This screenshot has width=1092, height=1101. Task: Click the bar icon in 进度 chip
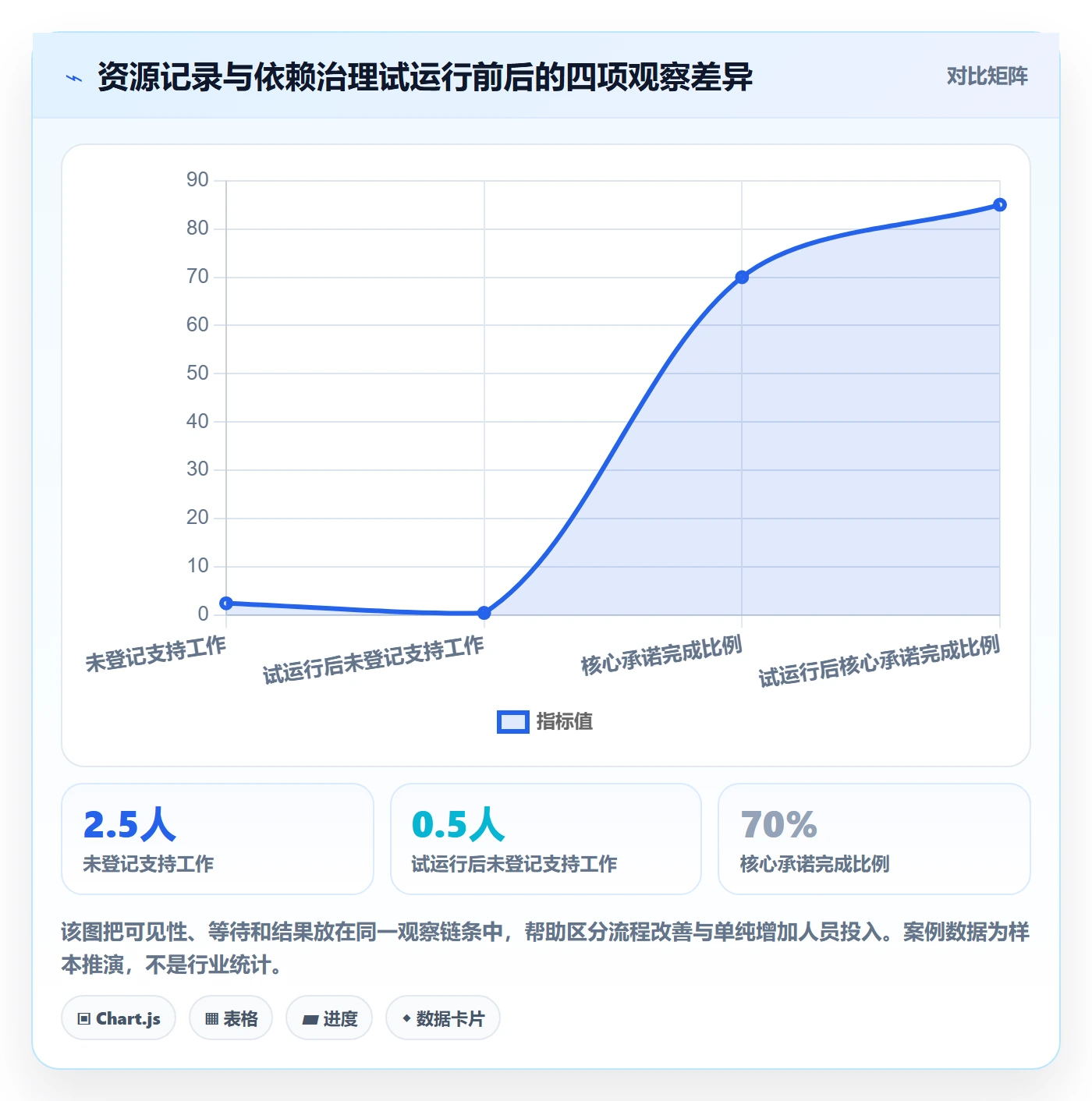point(310,1019)
